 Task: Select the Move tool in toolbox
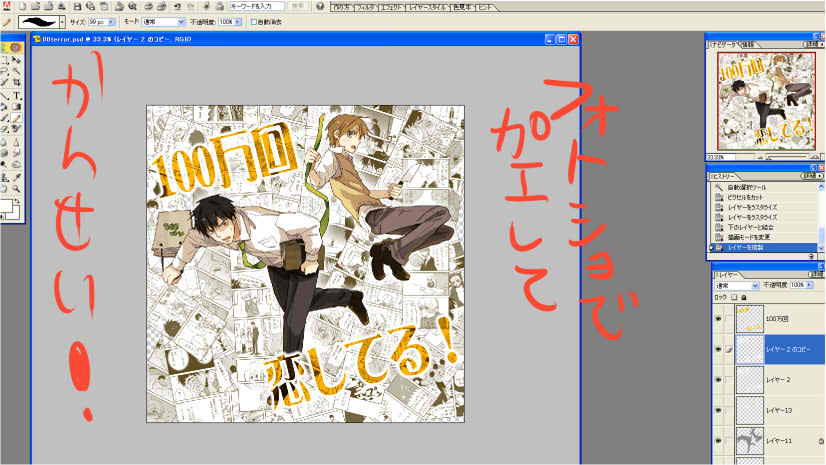[x=16, y=59]
